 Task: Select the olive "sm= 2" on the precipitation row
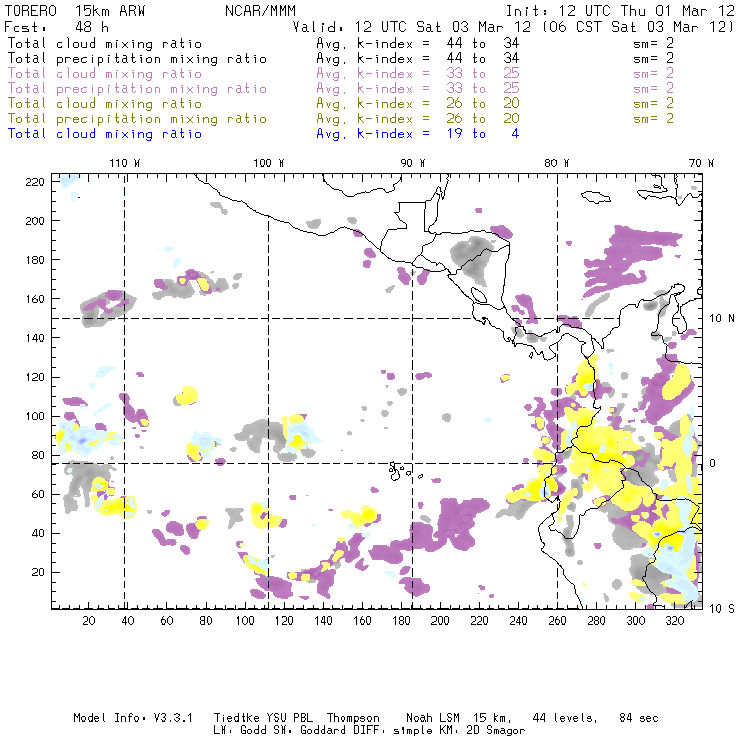[653, 118]
